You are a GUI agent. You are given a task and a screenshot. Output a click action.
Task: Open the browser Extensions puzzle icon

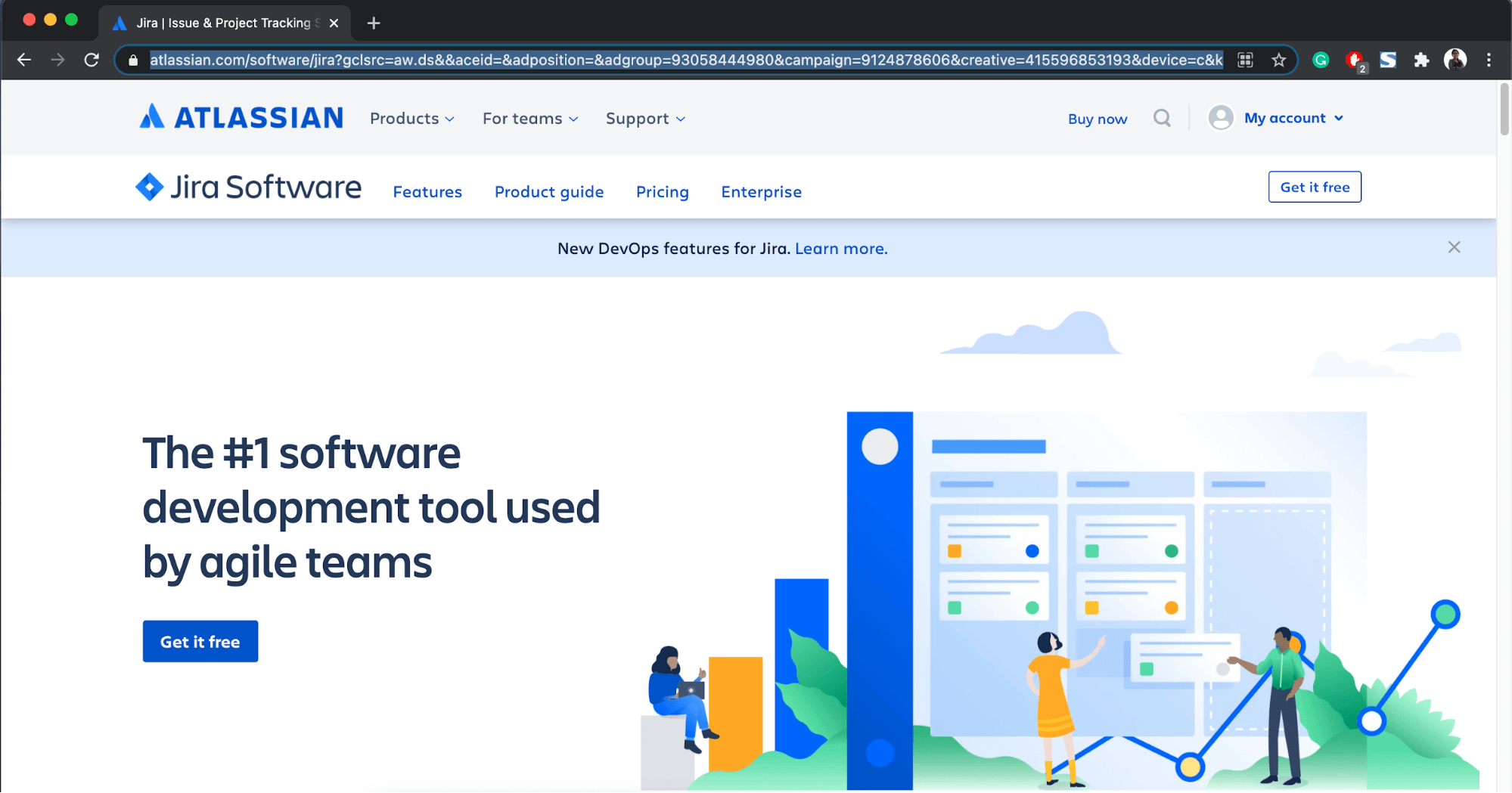click(x=1421, y=60)
